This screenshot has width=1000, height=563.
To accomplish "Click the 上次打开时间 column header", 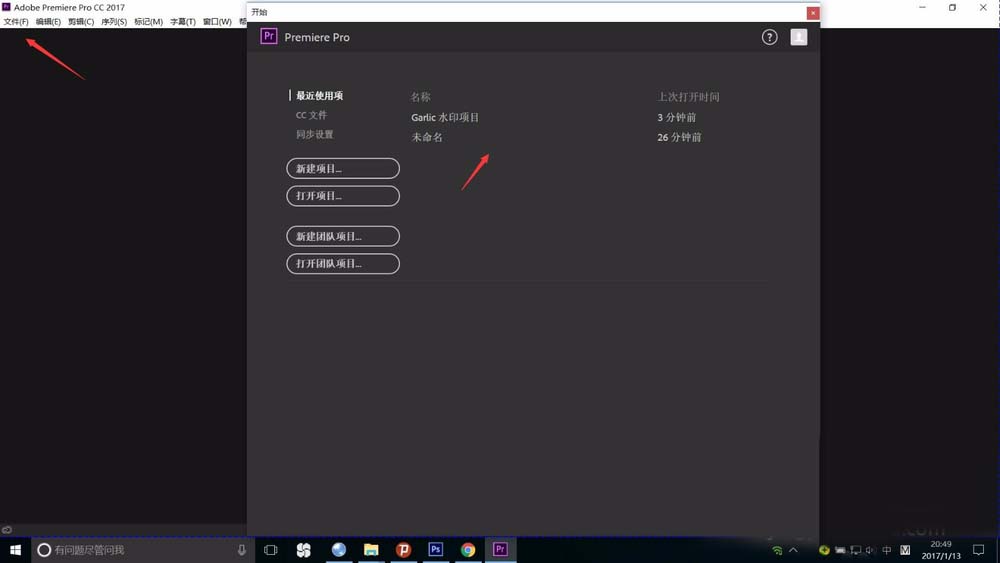I will click(x=689, y=97).
